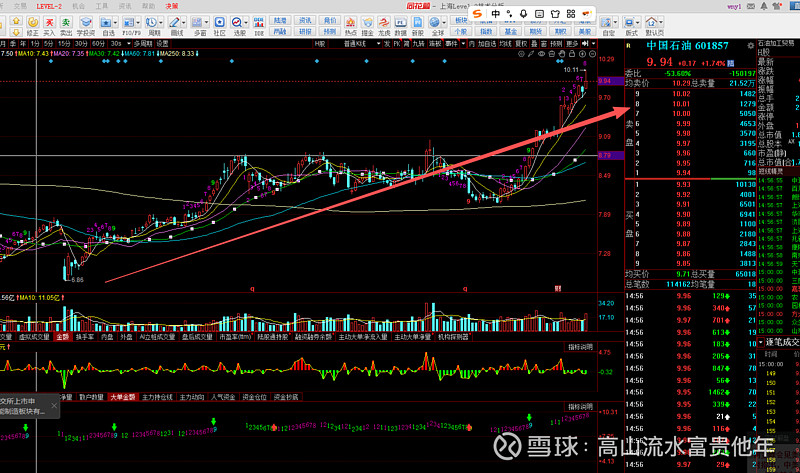This screenshot has width=800, height=473.
Task: Toggle 复权 price adjustment
Action: click(x=521, y=44)
